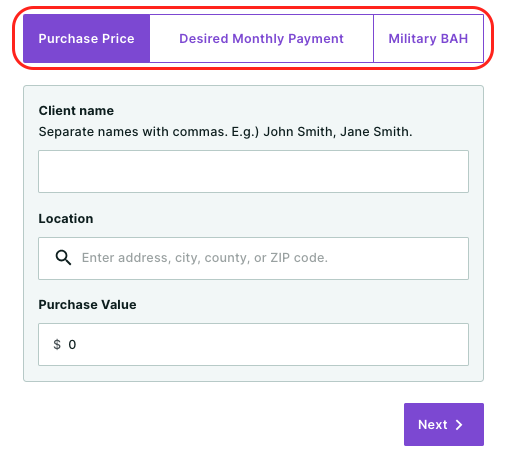Open the Military BAH tab
This screenshot has width=511, height=467.
click(x=428, y=38)
